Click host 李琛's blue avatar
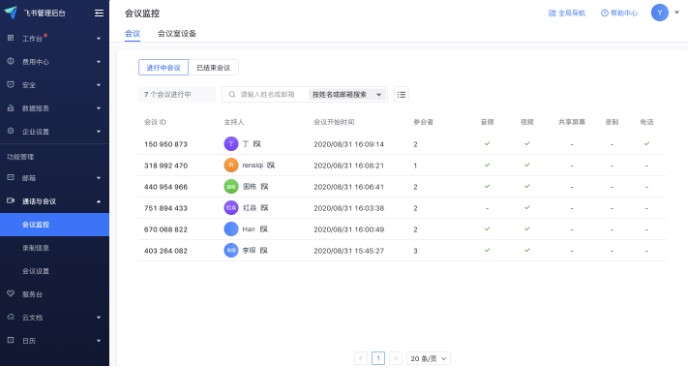The height and width of the screenshot is (372, 696). pyautogui.click(x=231, y=250)
